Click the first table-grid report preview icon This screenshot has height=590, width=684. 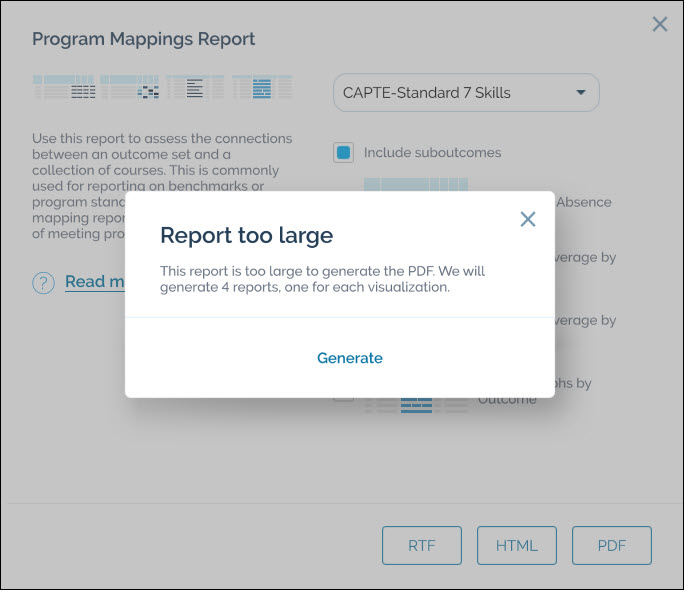pyautogui.click(x=65, y=88)
